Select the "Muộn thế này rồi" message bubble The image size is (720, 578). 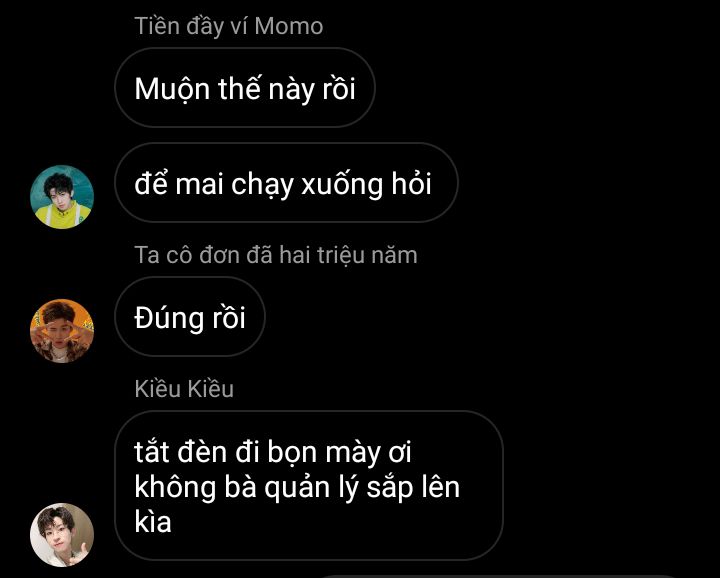click(244, 88)
